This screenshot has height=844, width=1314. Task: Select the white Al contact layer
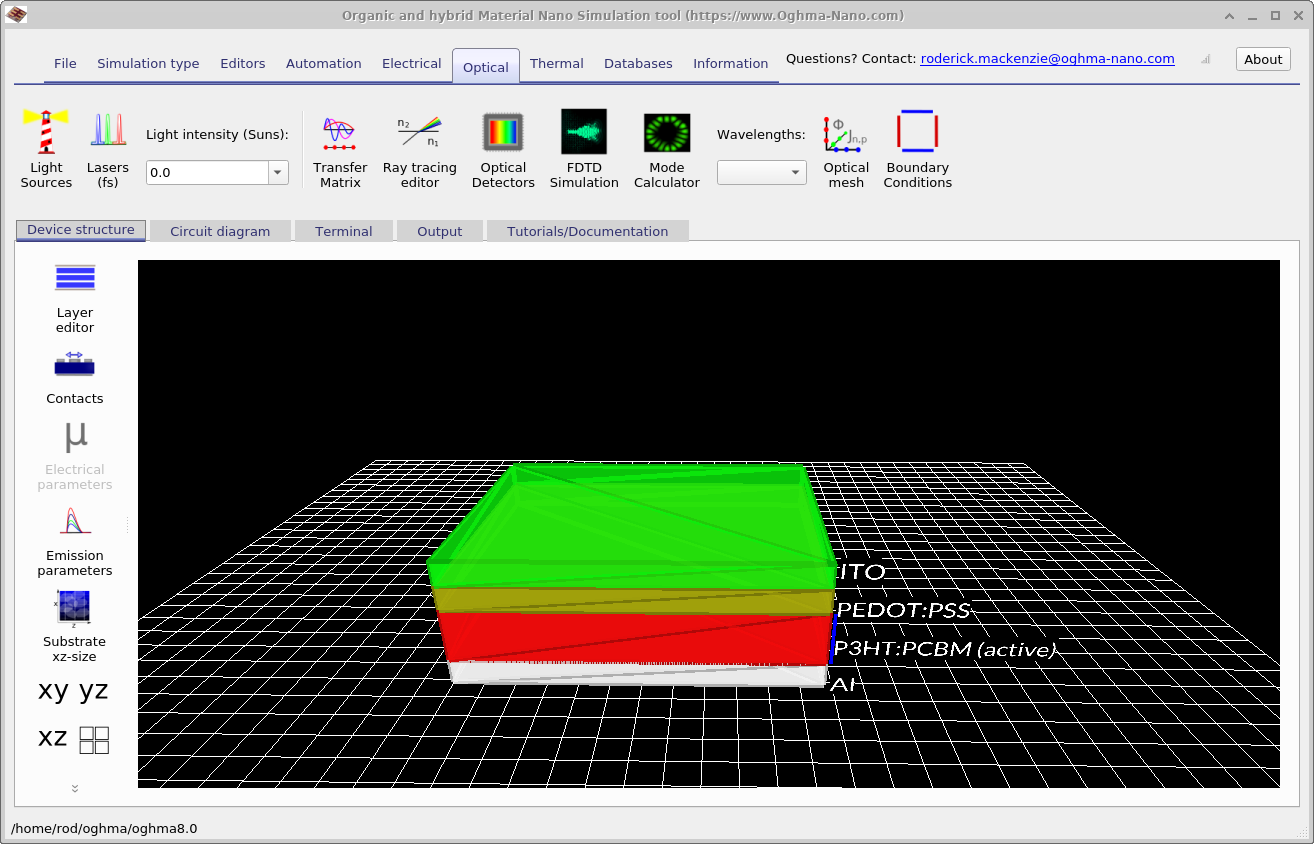638,674
